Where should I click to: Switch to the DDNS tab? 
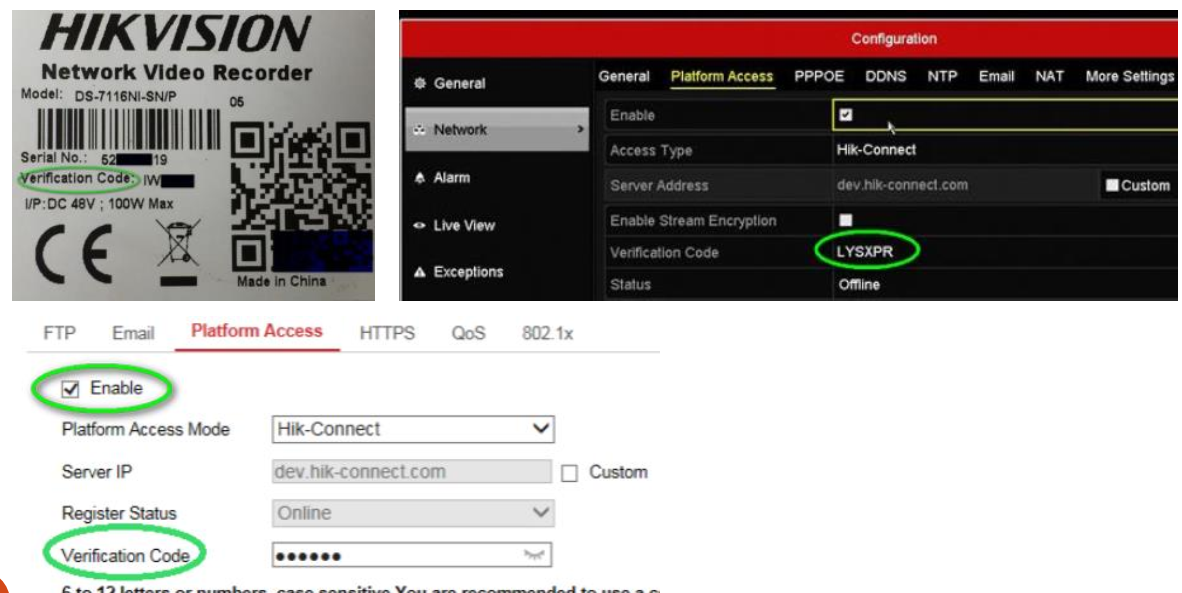(x=886, y=76)
